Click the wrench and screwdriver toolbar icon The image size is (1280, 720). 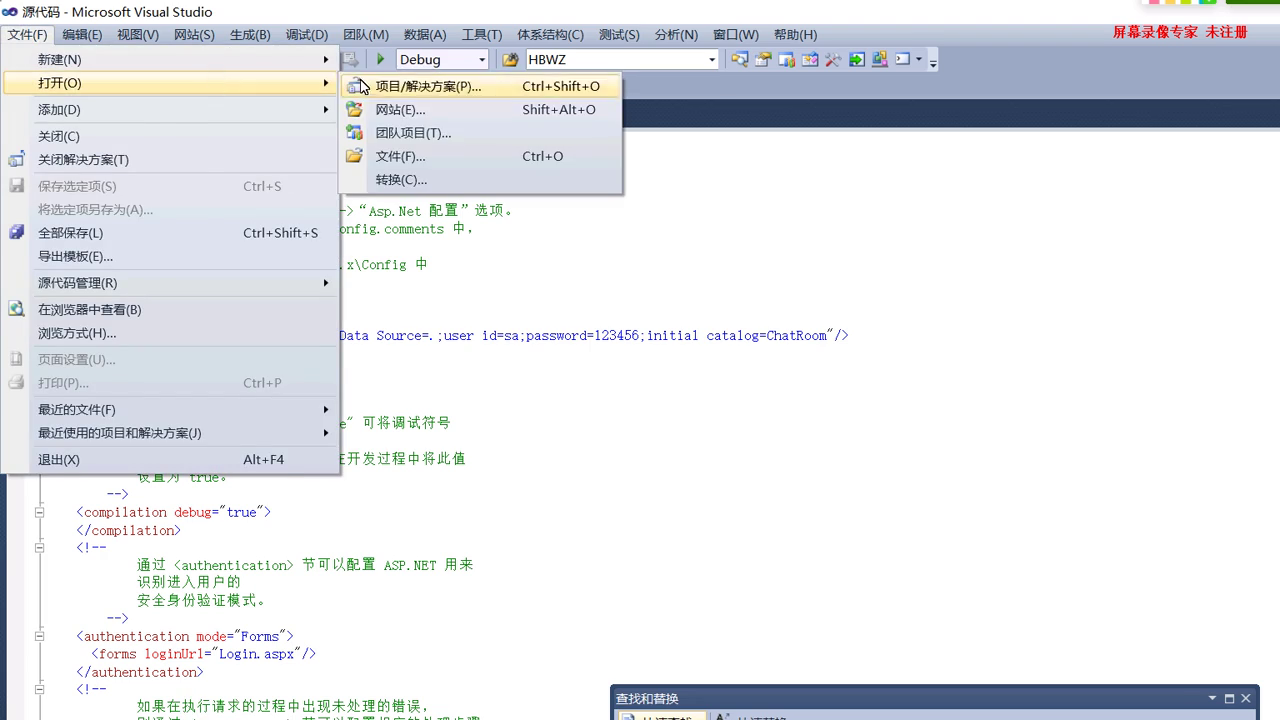coord(832,60)
